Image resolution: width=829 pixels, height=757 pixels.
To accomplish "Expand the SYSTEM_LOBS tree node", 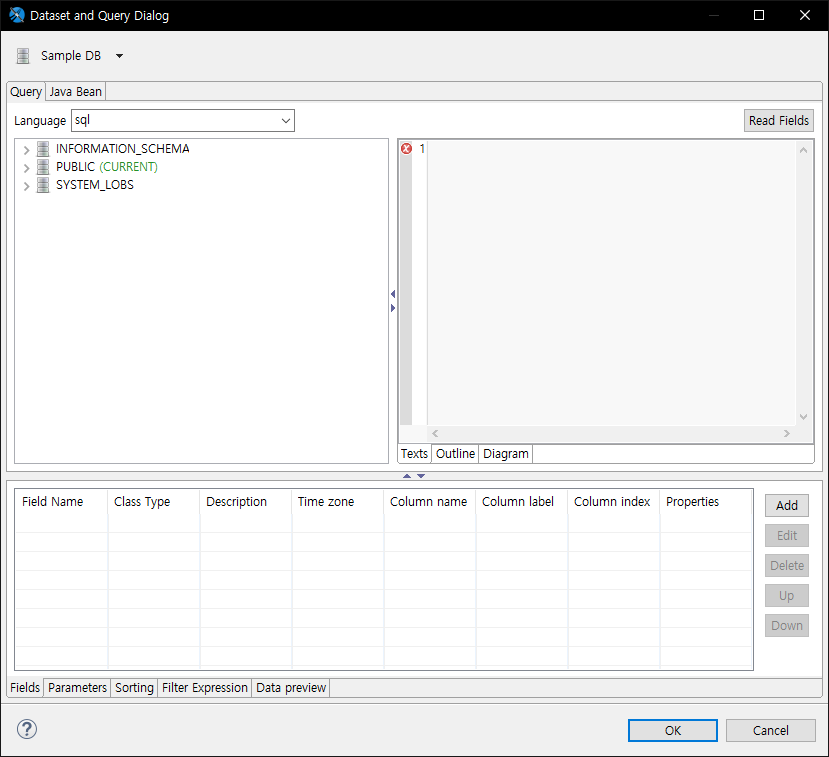I will (26, 186).
